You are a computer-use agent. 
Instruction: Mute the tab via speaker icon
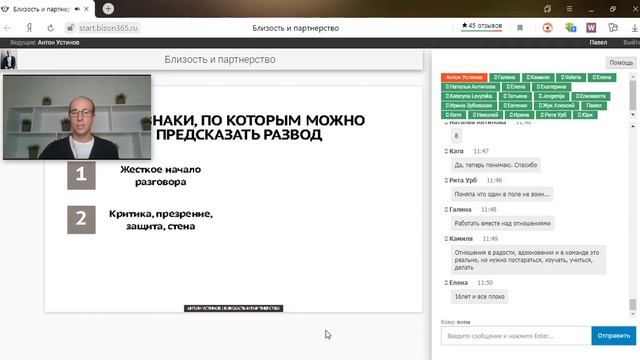[77, 9]
